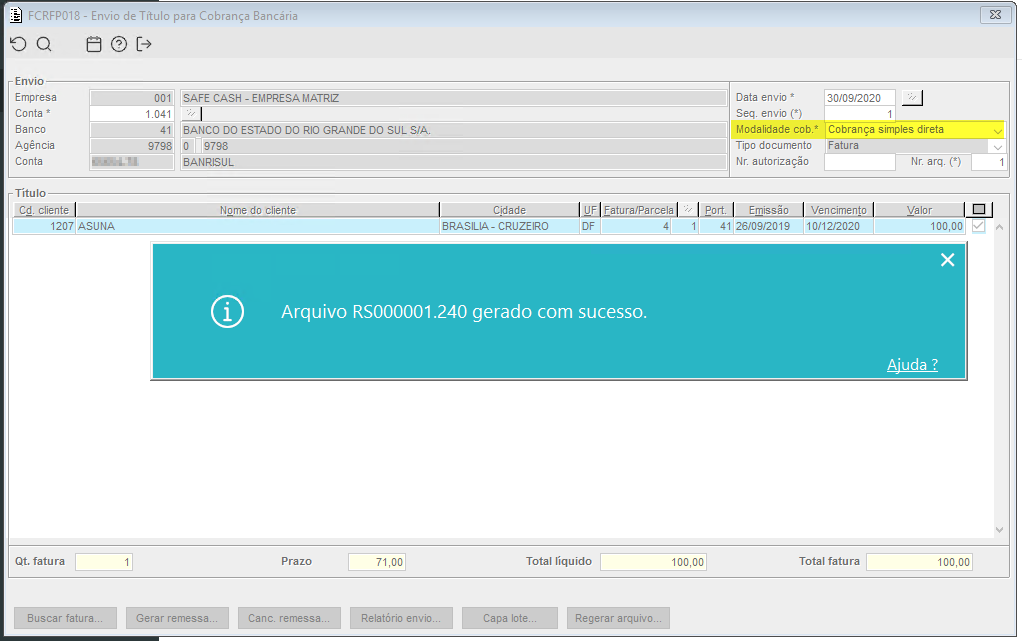Click the scroll up arrow of title table
The width and height of the screenshot is (1022, 641).
(x=999, y=227)
